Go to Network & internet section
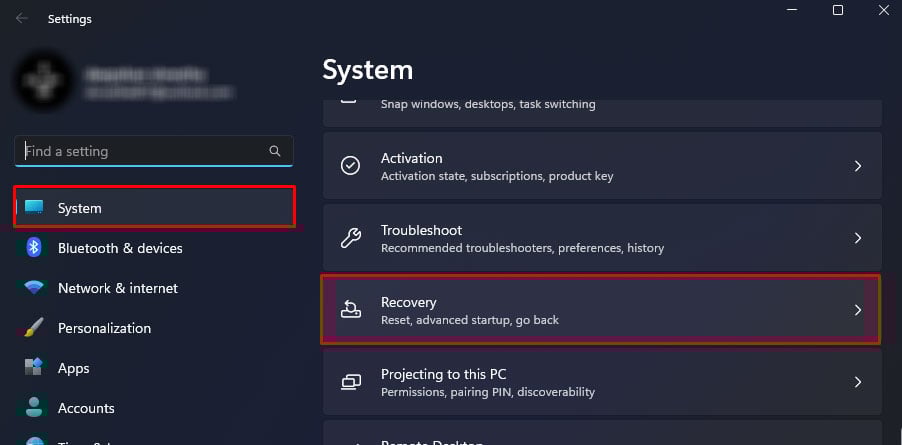 click(118, 288)
